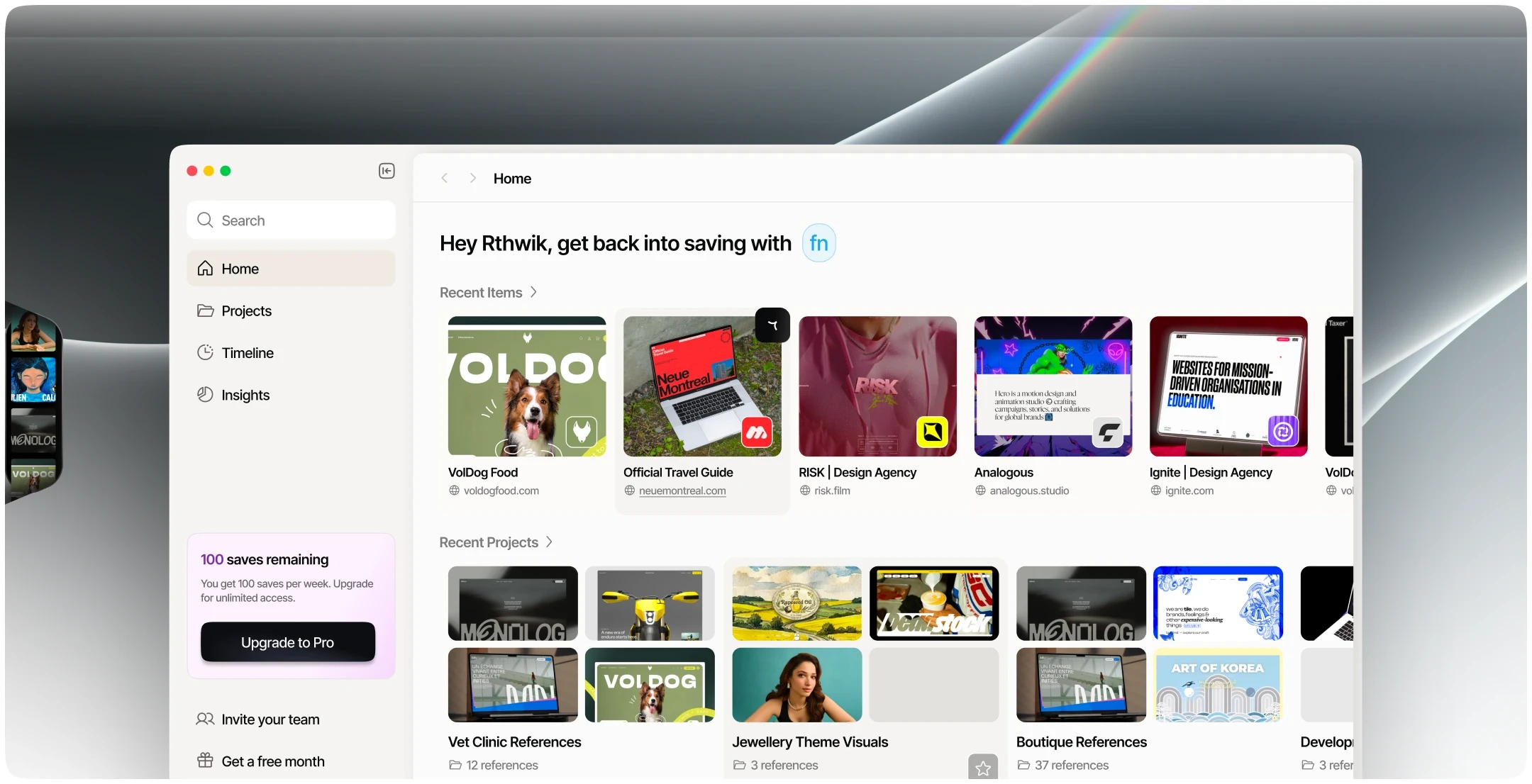
Task: Open the ignite.com link
Action: point(1189,491)
